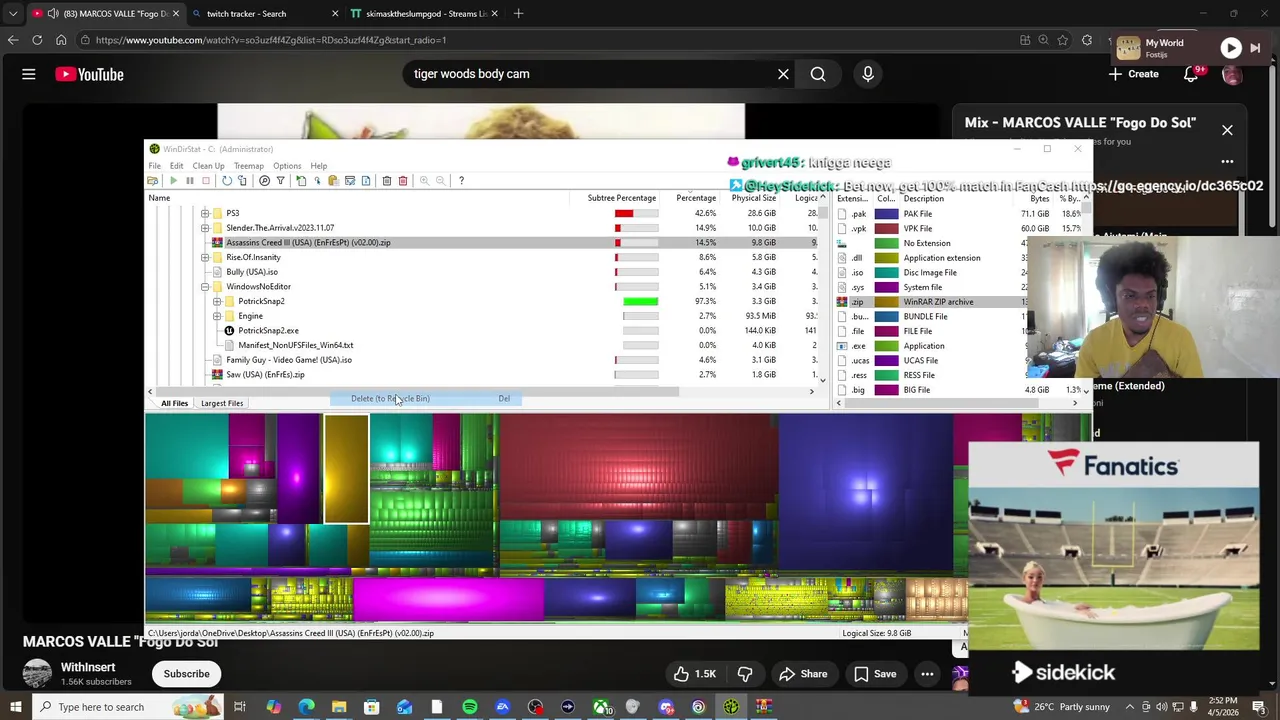The image size is (1280, 720).
Task: Click the YouTube hamburger guide menu icon
Action: (x=29, y=74)
